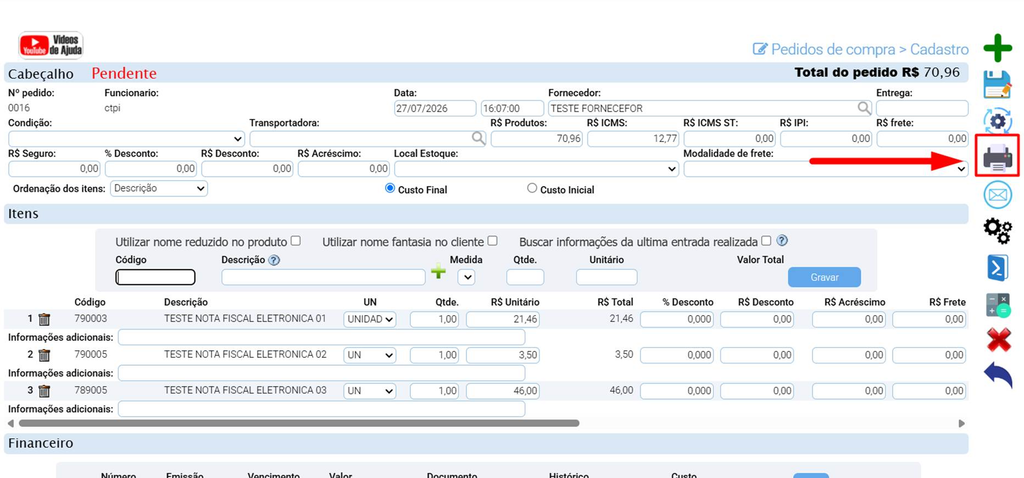The width and height of the screenshot is (1024, 478).
Task: Click R$ Unitário 46,00 field of item 3
Action: 503,391
